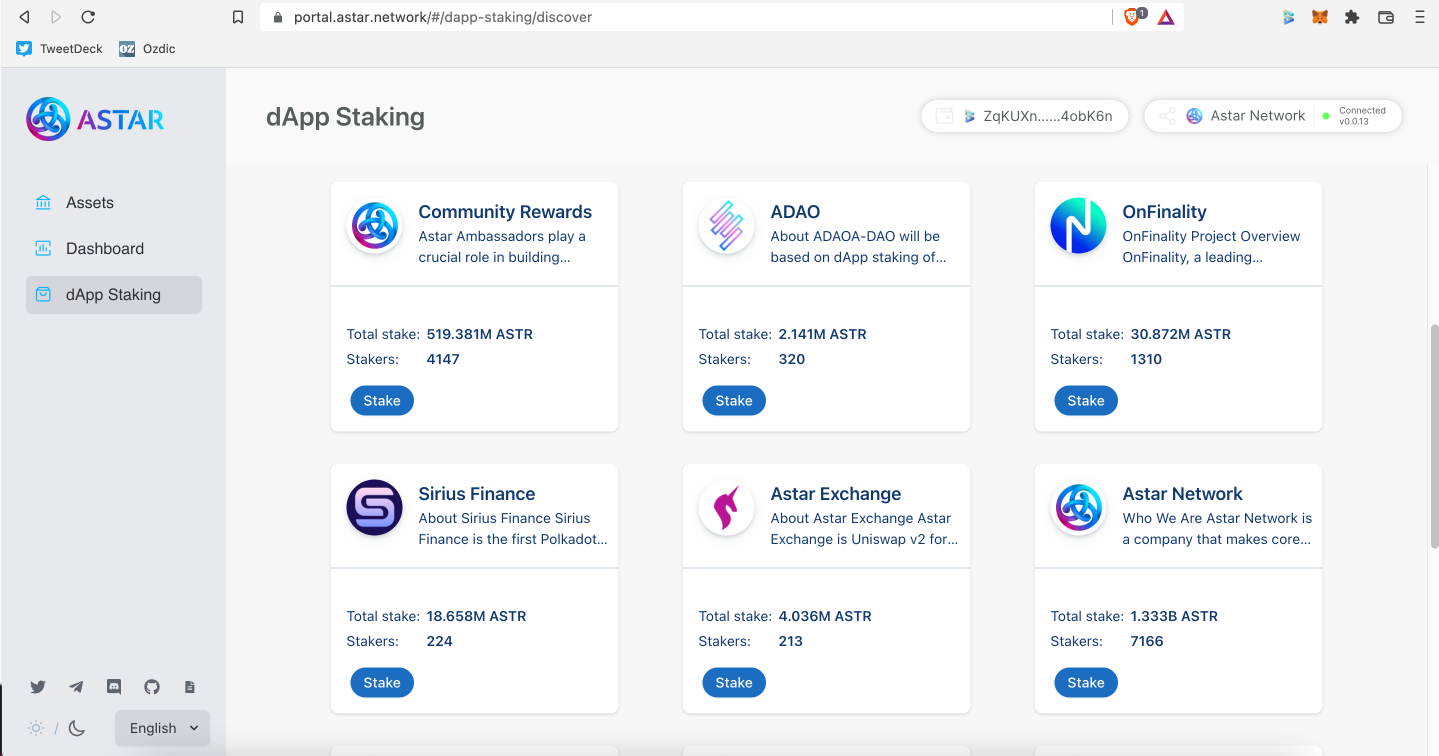The image size is (1439, 756).
Task: Open the Twitter link icon
Action: pyautogui.click(x=38, y=687)
